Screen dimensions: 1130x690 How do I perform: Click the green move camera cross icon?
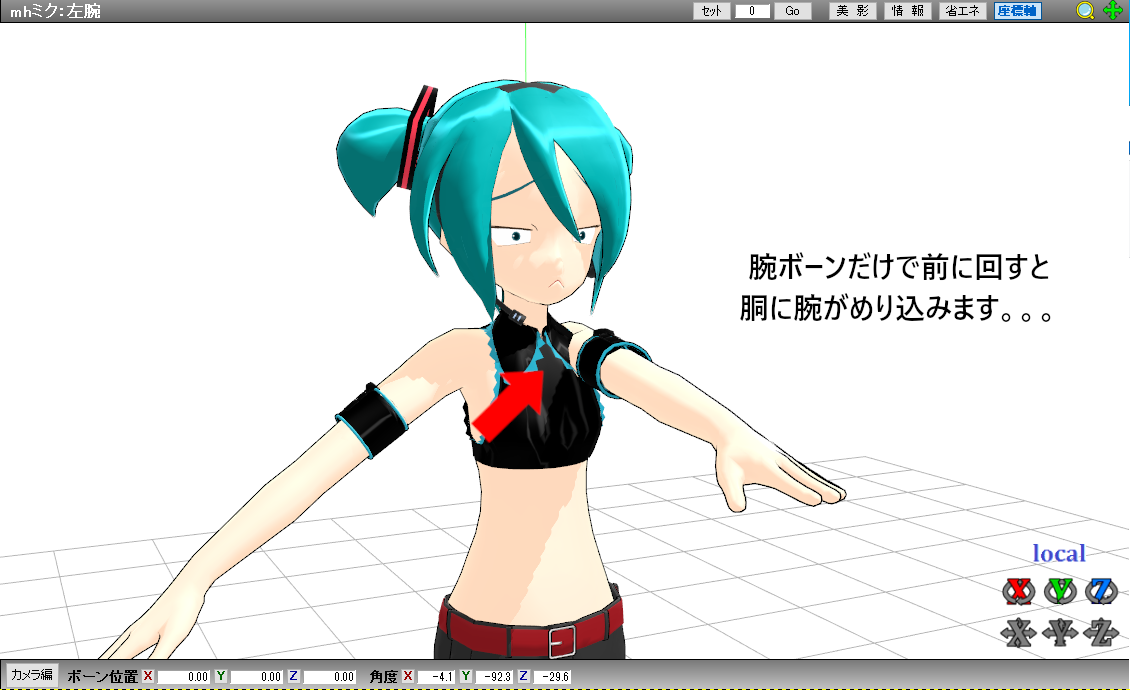(1113, 11)
